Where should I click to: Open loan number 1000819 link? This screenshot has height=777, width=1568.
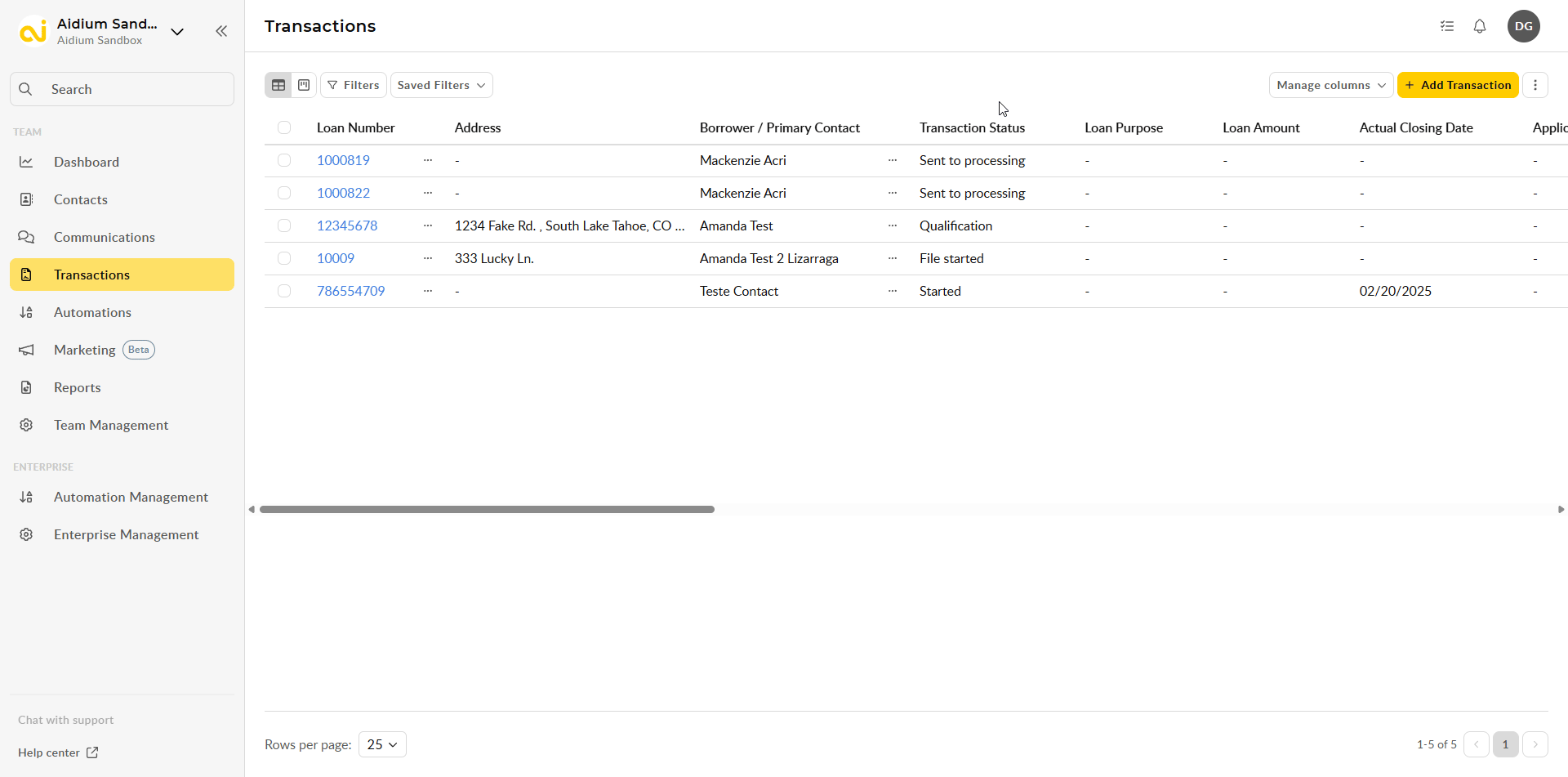[x=343, y=160]
